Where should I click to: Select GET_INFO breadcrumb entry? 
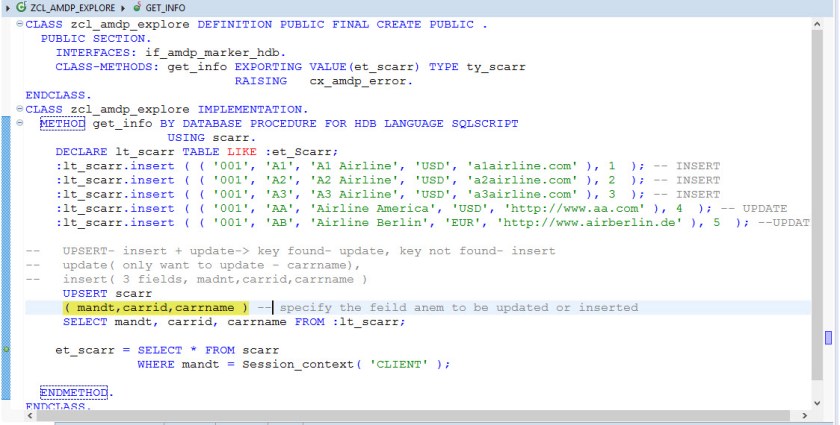166,8
